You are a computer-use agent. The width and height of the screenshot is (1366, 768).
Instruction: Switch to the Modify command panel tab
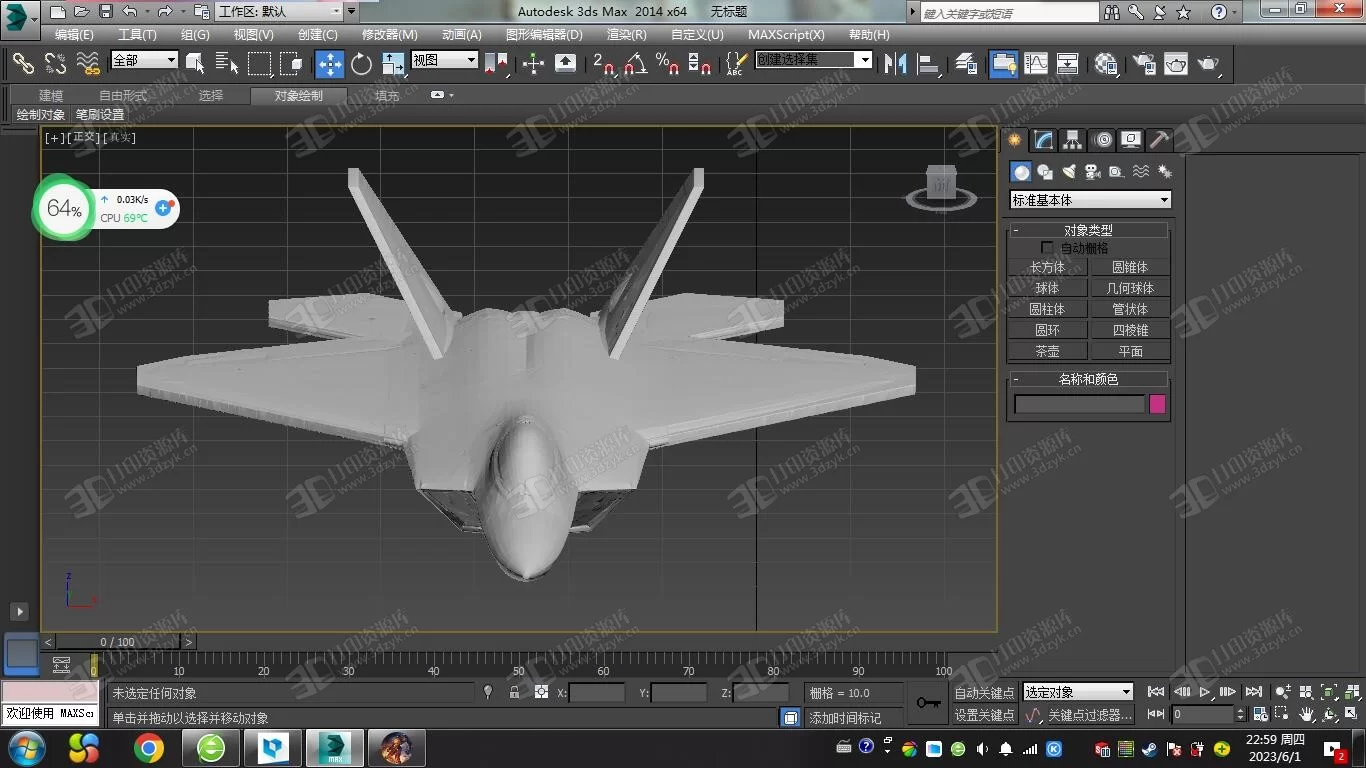pos(1044,140)
